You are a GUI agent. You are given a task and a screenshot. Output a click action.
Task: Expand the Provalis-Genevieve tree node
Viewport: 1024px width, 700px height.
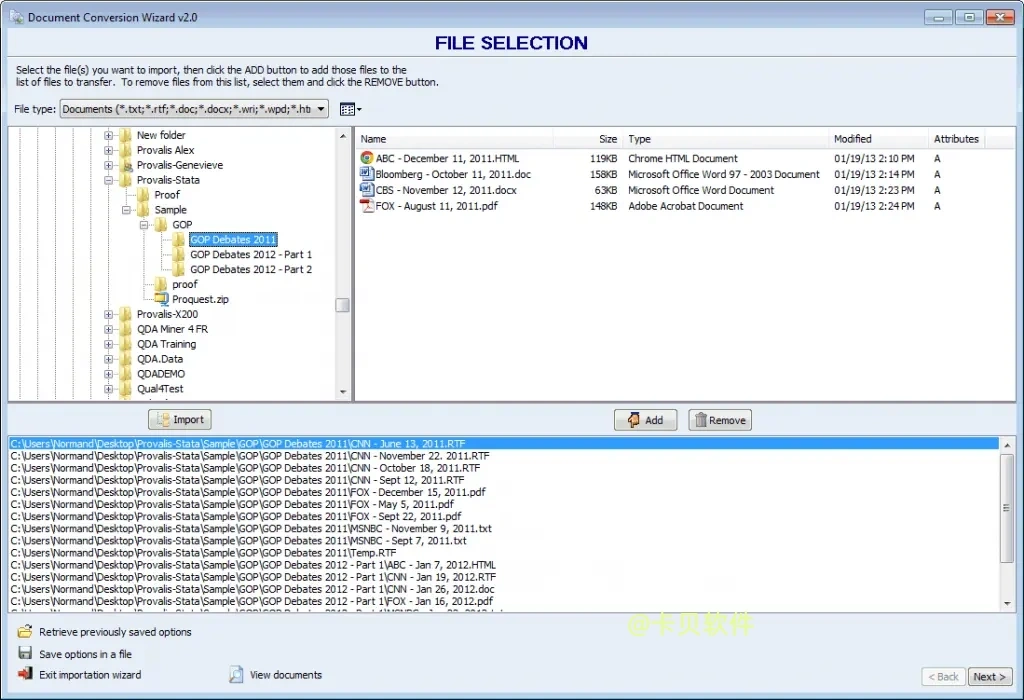pyautogui.click(x=108, y=165)
